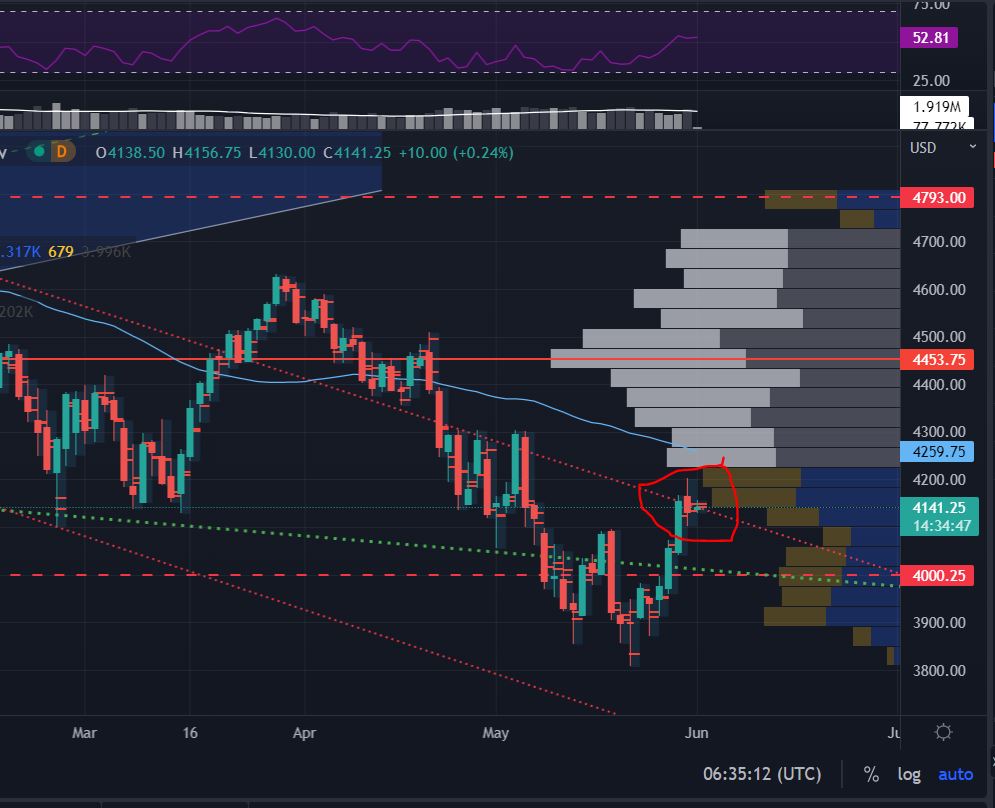
Task: Click the RSI value label 52.81
Action: coord(930,37)
